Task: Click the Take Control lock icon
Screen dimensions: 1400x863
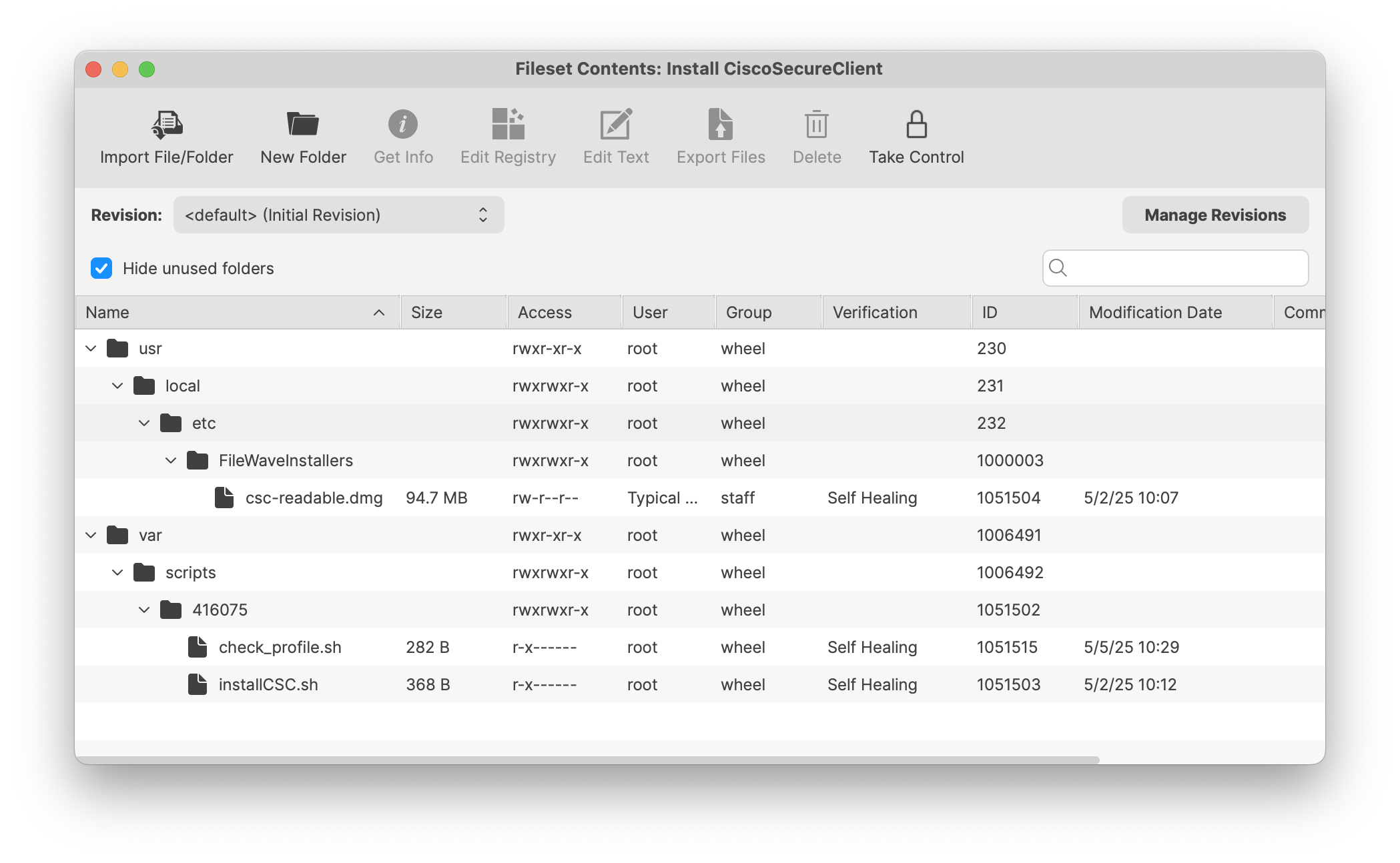Action: click(x=916, y=124)
